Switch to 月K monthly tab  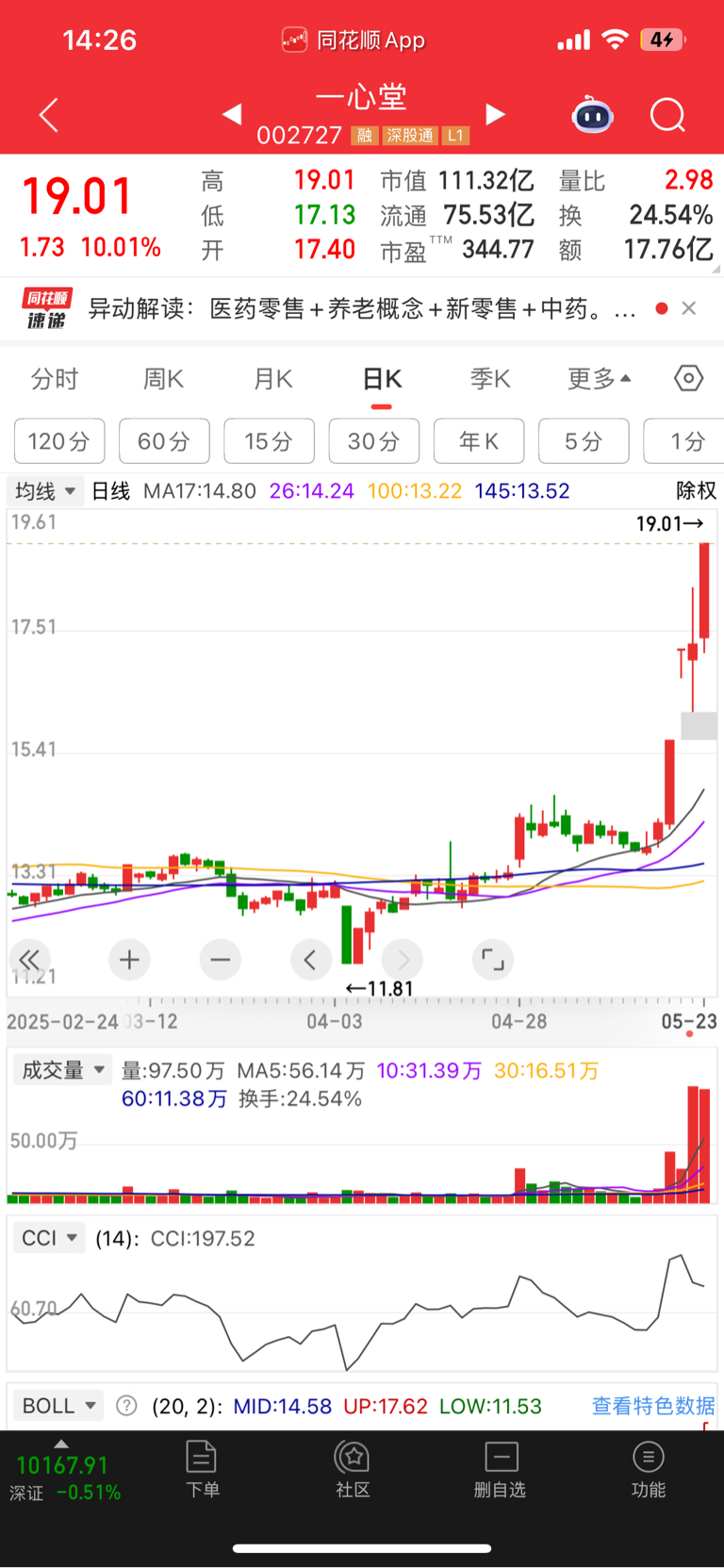273,379
